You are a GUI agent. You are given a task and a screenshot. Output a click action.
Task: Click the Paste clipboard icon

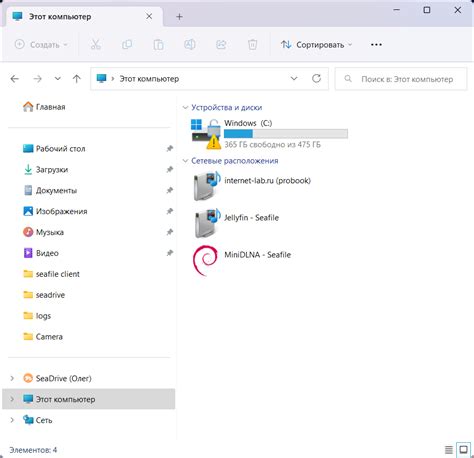tap(158, 44)
